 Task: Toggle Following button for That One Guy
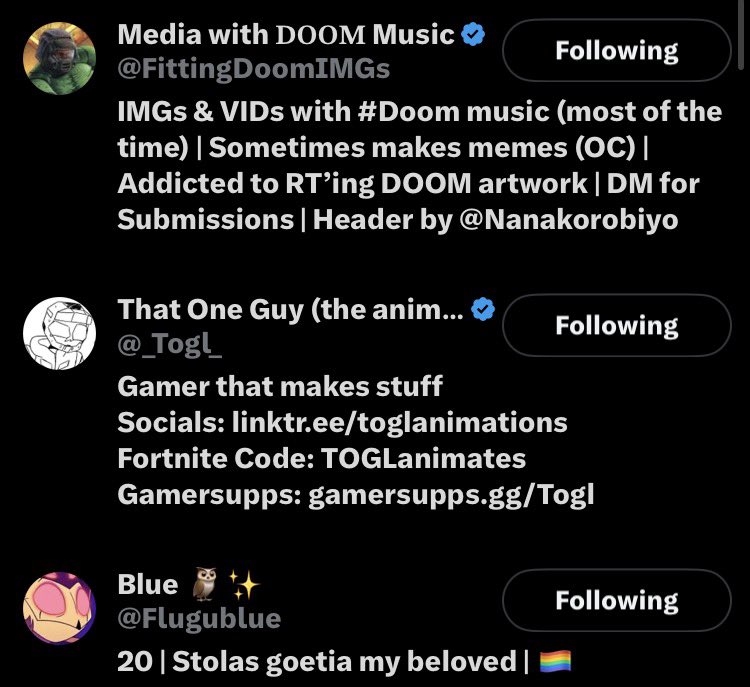[x=617, y=325]
